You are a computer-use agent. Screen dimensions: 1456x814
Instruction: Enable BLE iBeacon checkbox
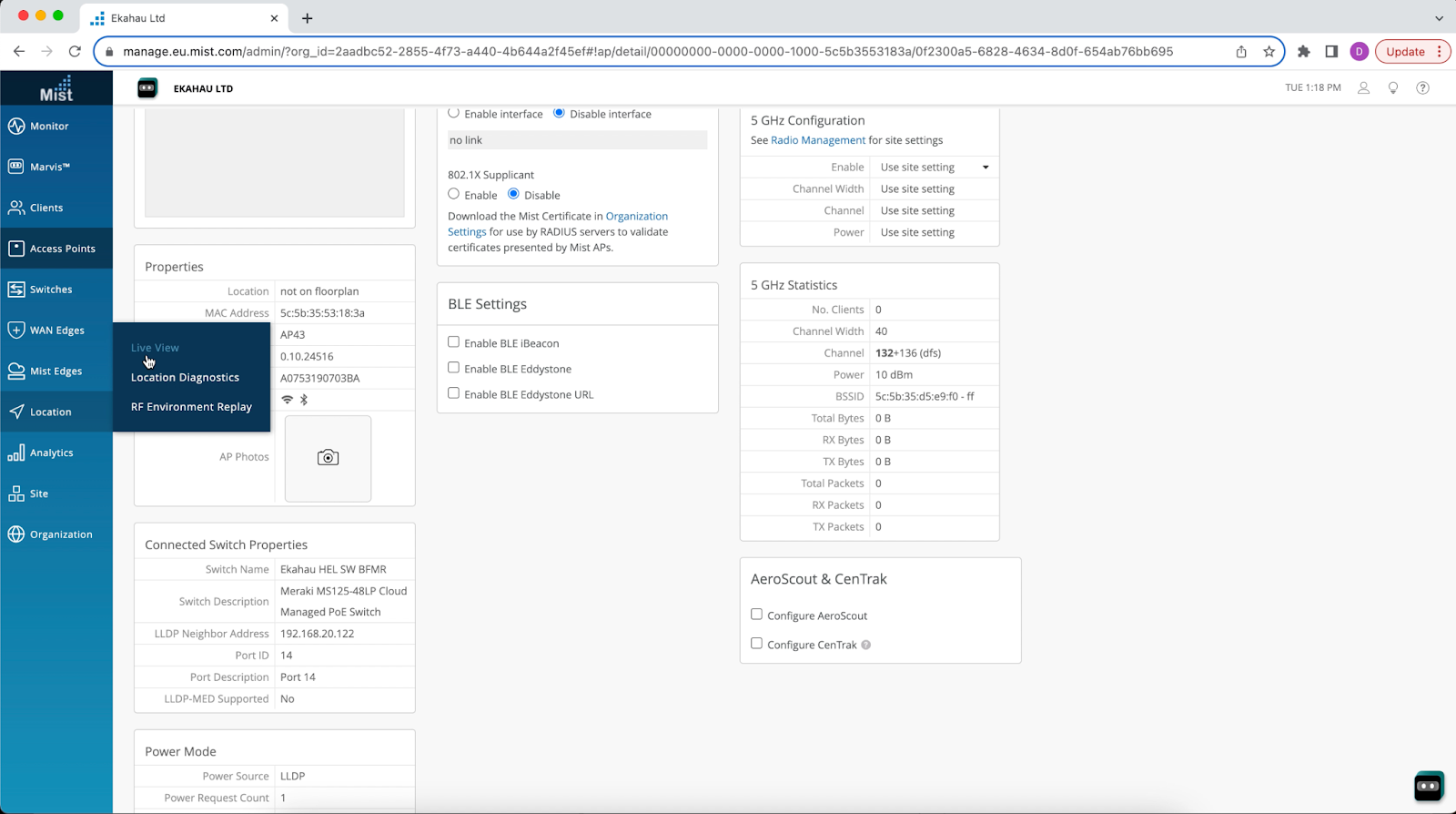[x=453, y=342]
